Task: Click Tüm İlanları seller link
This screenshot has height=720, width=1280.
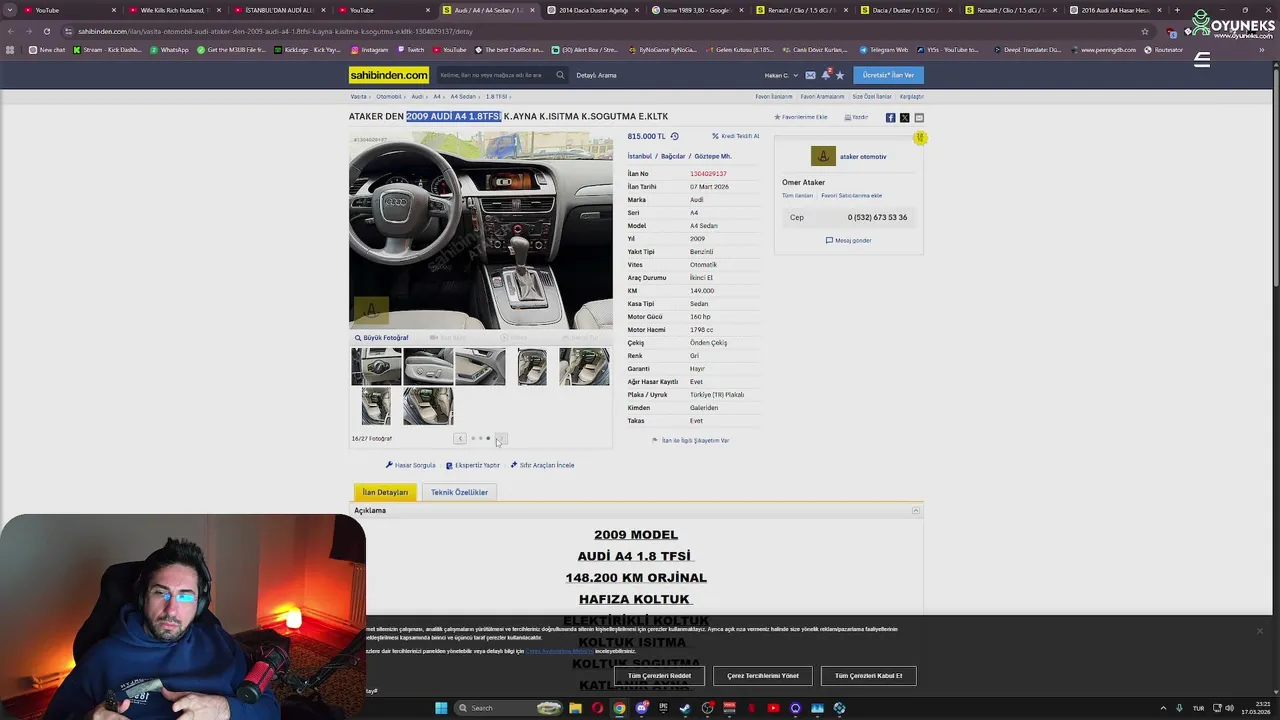Action: (x=797, y=196)
